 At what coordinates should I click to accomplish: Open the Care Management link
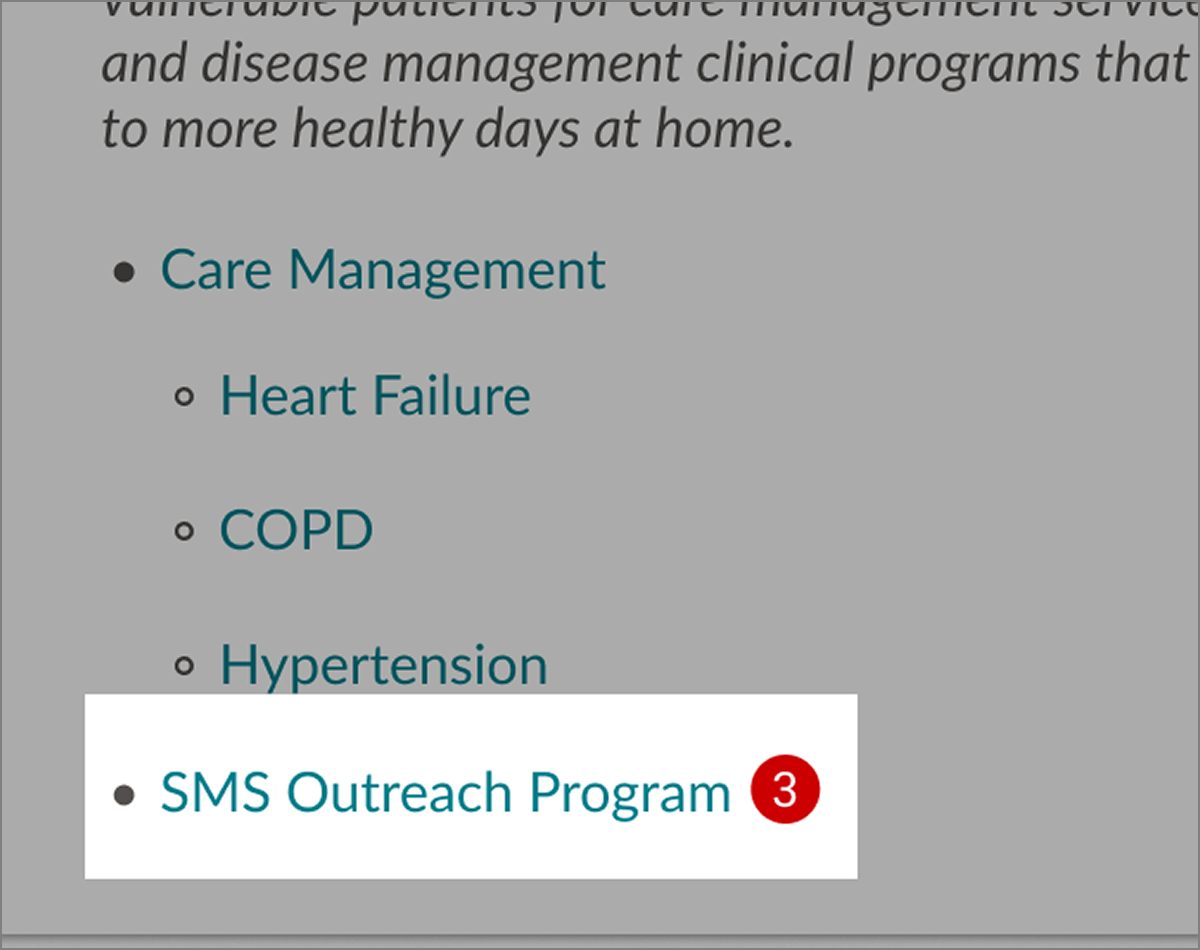[x=382, y=270]
